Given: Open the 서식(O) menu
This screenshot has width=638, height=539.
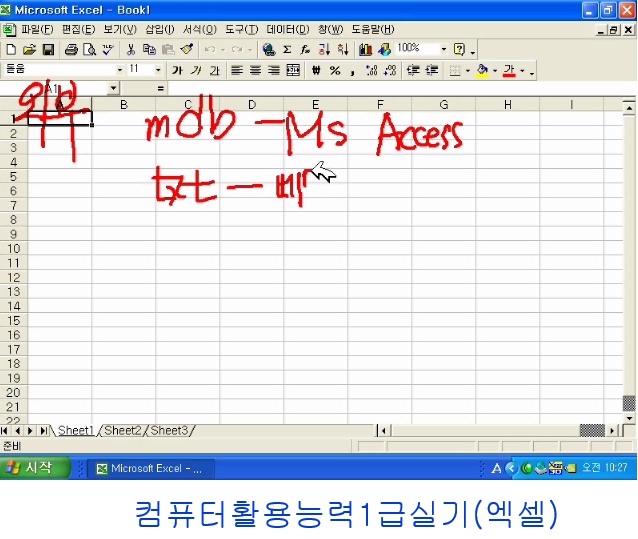Looking at the screenshot, I should point(199,29).
